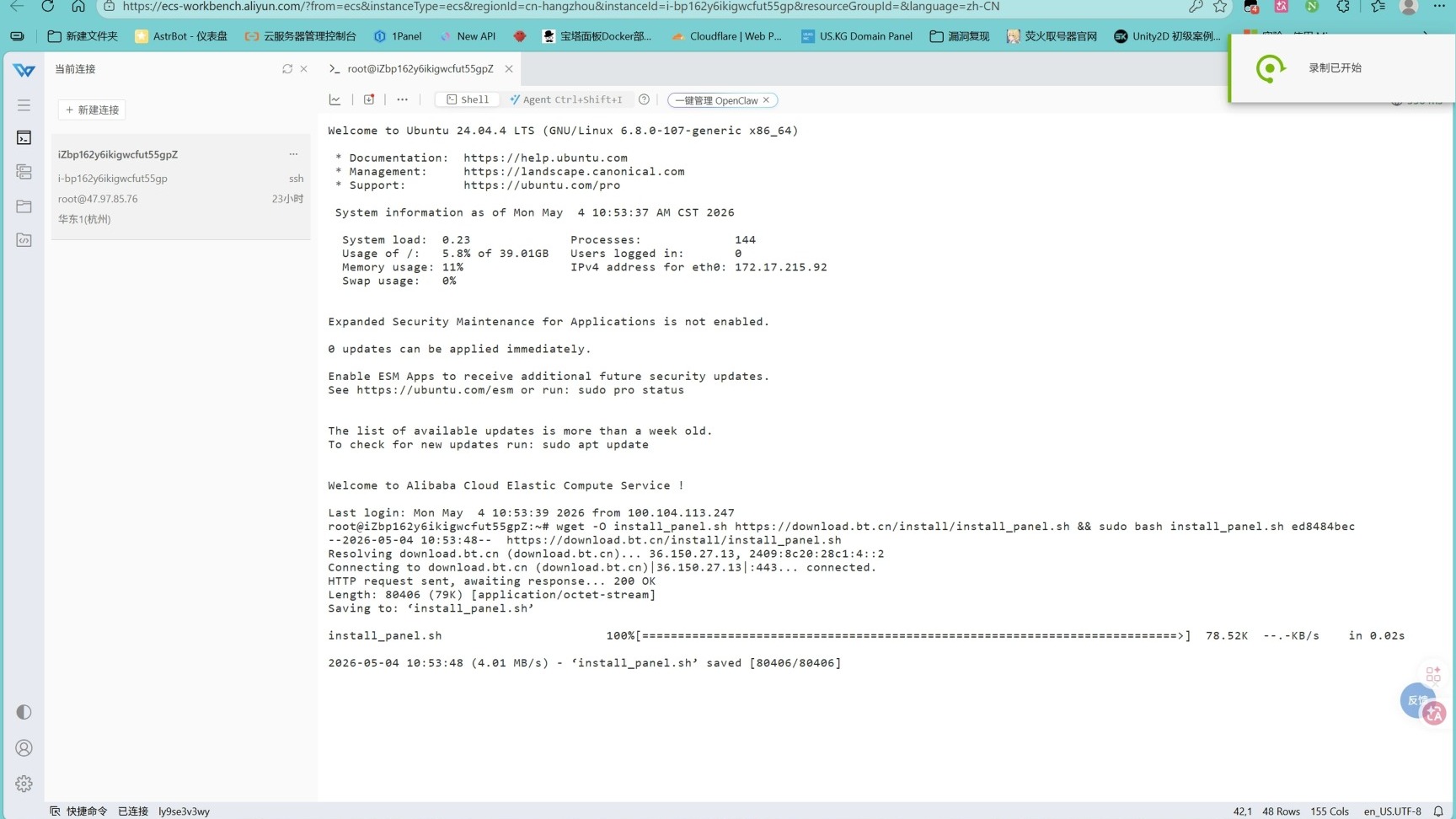Close the 当前连接 panel

point(304,69)
